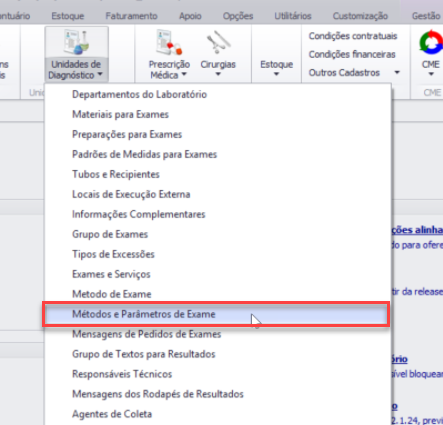
Task: Select Exames e Serviços
Action: tap(218, 275)
